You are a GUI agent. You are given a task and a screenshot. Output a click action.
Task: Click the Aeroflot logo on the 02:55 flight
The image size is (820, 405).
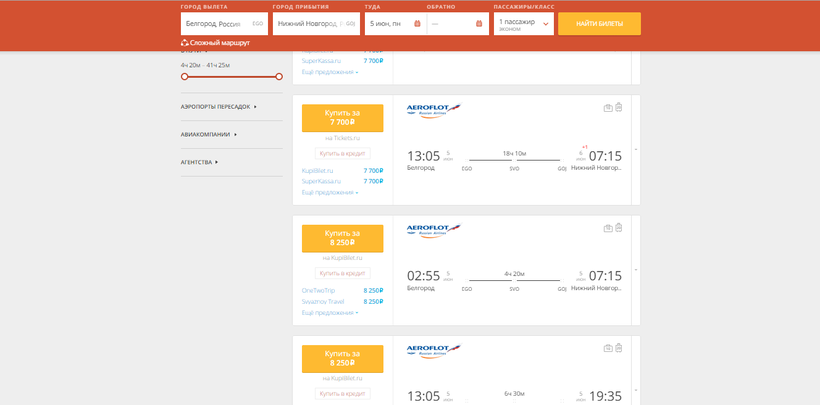tap(433, 231)
